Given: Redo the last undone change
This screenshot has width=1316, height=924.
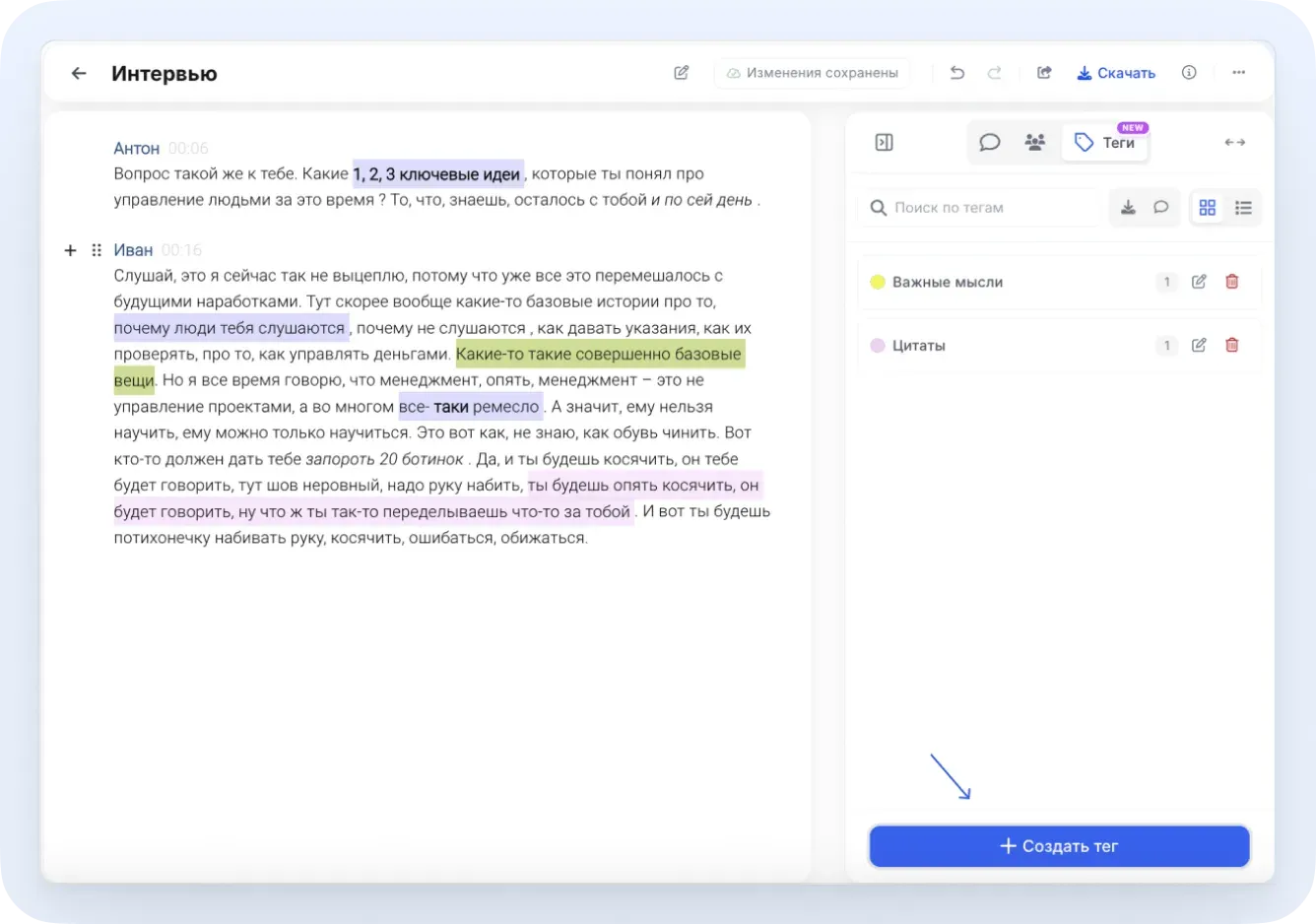Looking at the screenshot, I should pos(995,73).
